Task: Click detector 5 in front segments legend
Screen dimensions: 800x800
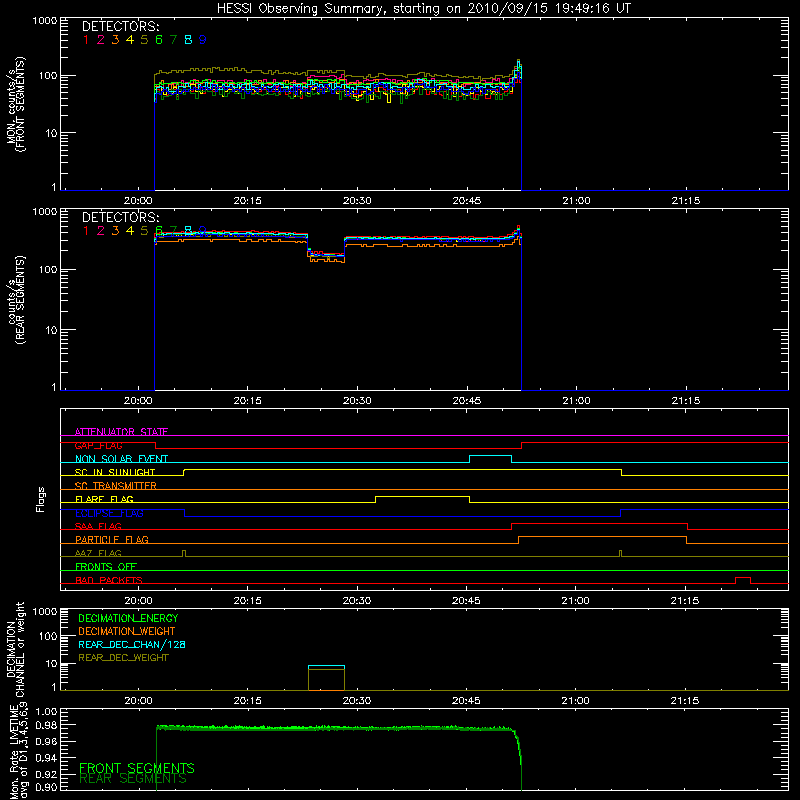Action: pyautogui.click(x=144, y=40)
